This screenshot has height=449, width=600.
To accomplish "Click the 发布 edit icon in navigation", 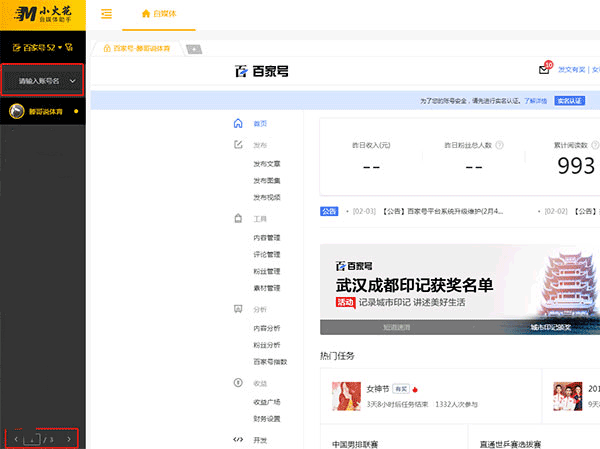I will tap(238, 145).
